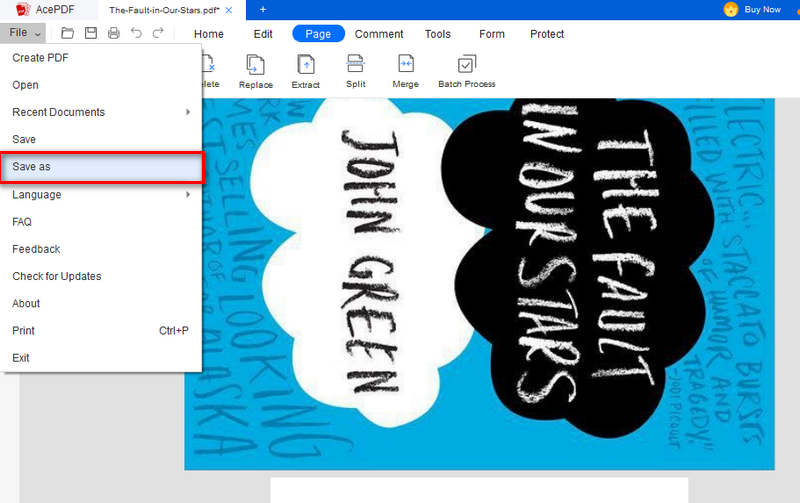
Task: Select the Split tool
Action: [x=356, y=71]
